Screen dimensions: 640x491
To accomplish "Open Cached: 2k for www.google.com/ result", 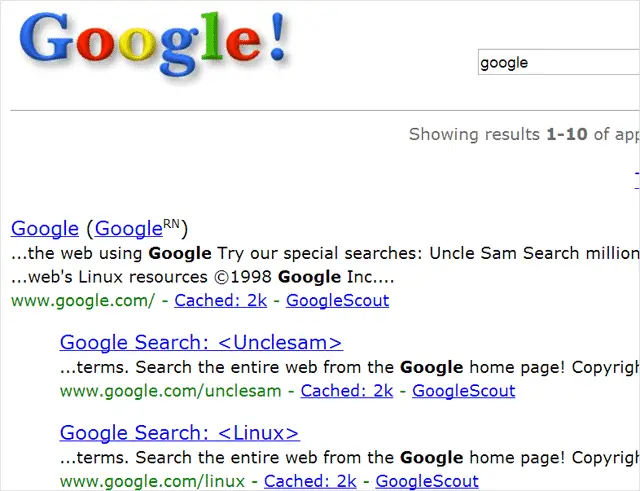I will [220, 301].
